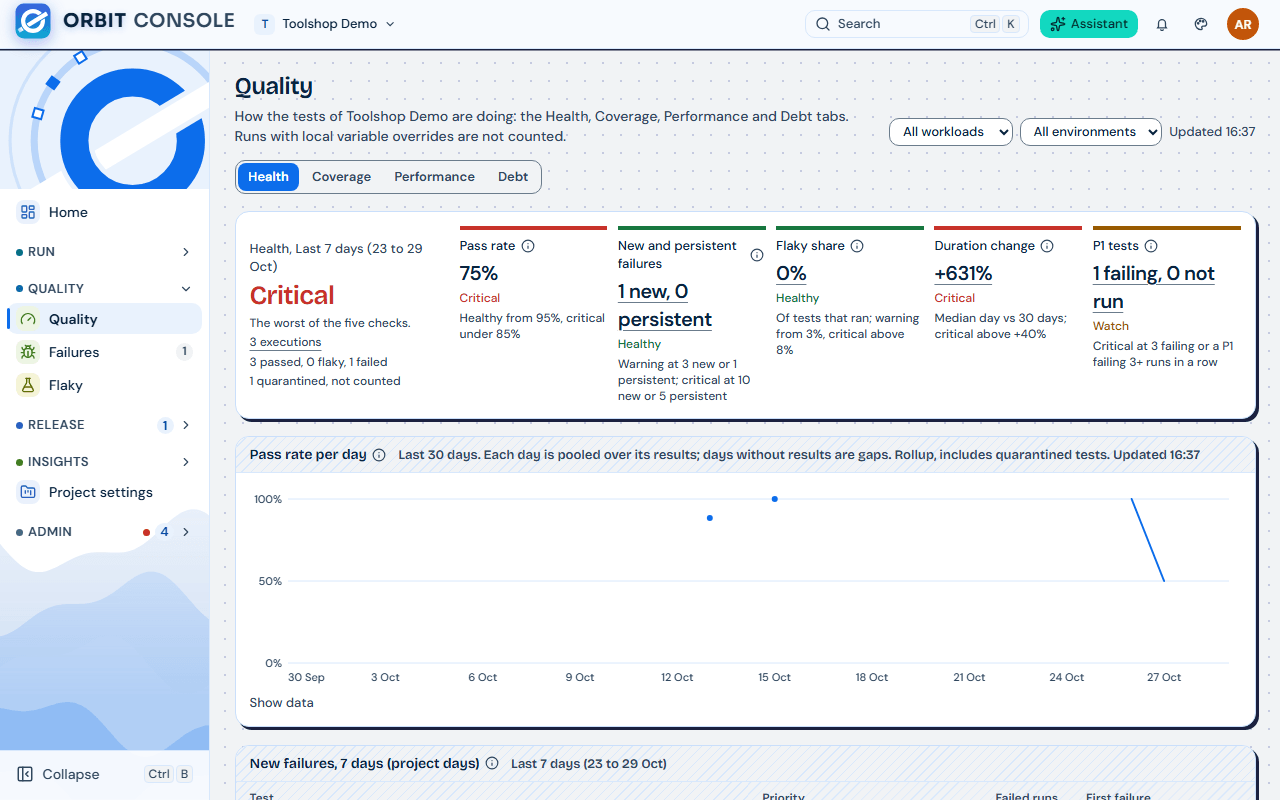The height and width of the screenshot is (800, 1280).
Task: Click the Project settings icon
Action: click(28, 492)
